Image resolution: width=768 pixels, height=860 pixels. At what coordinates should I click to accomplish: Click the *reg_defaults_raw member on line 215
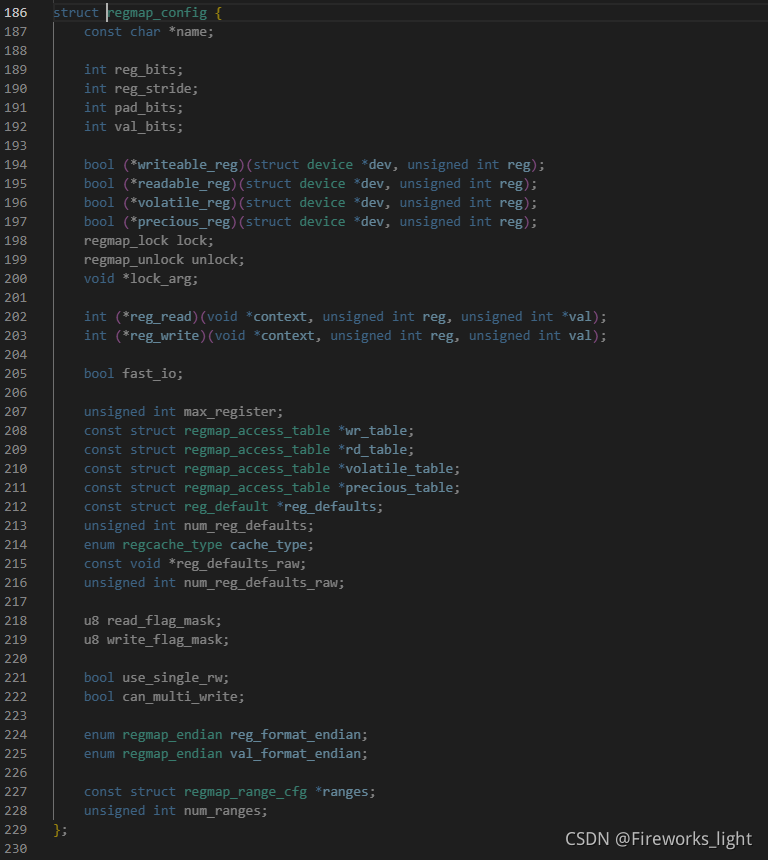point(234,564)
